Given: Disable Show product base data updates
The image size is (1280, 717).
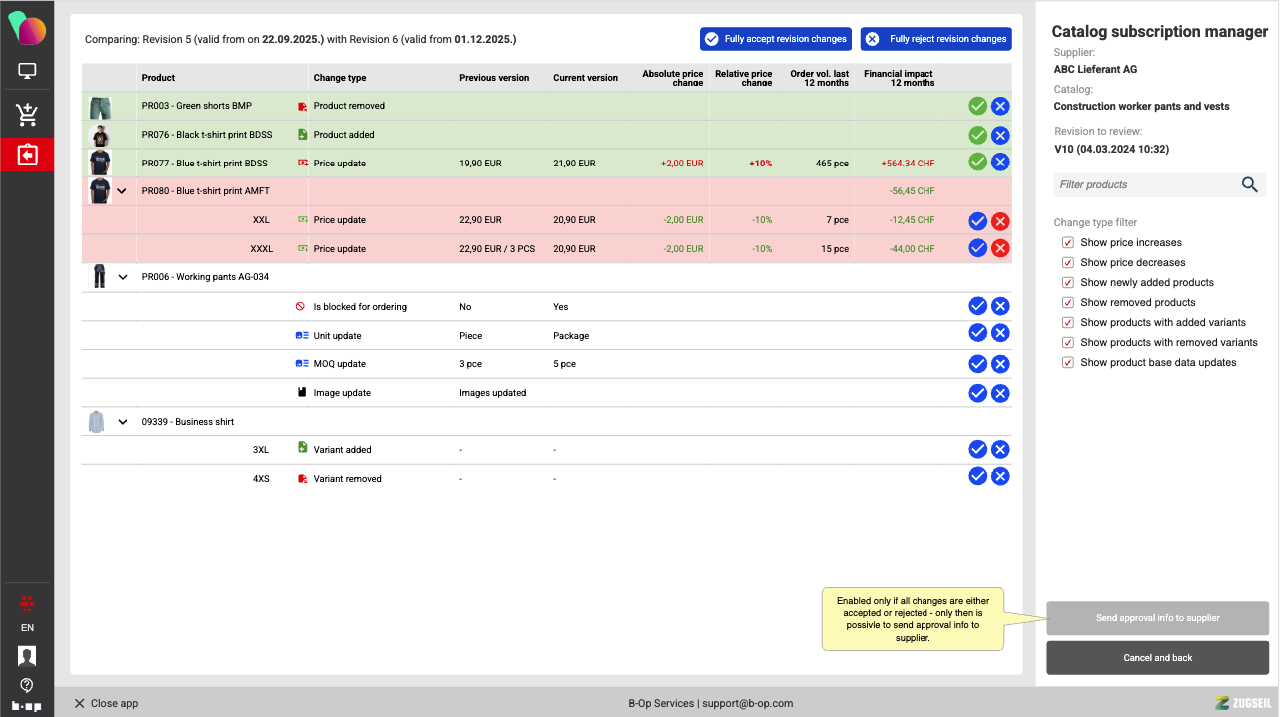Looking at the screenshot, I should click(1068, 363).
